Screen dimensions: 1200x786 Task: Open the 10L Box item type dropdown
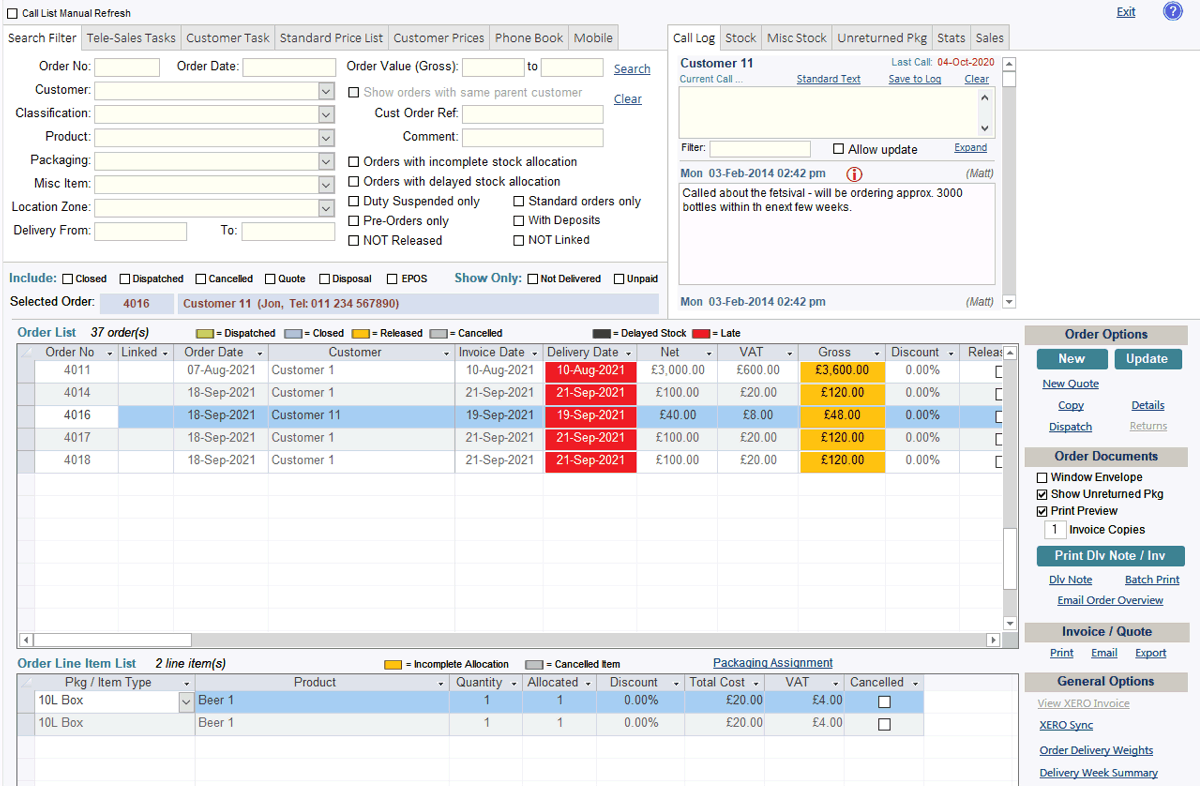[186, 700]
